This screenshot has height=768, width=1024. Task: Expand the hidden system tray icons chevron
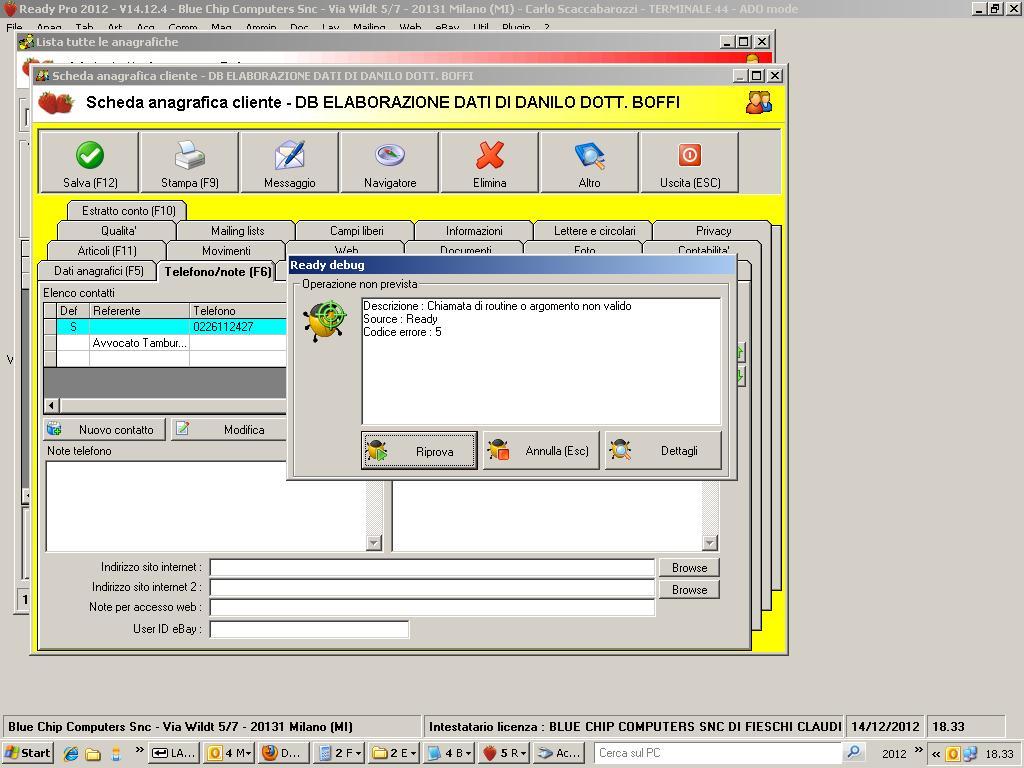[x=935, y=754]
